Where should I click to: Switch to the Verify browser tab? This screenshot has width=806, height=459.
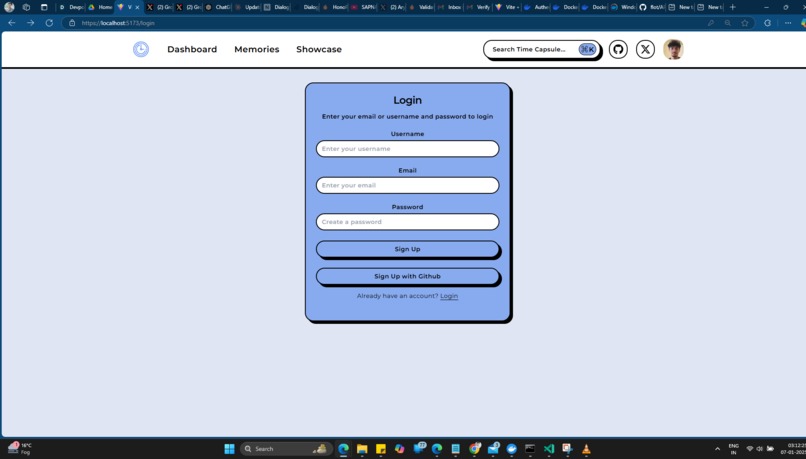coord(479,7)
